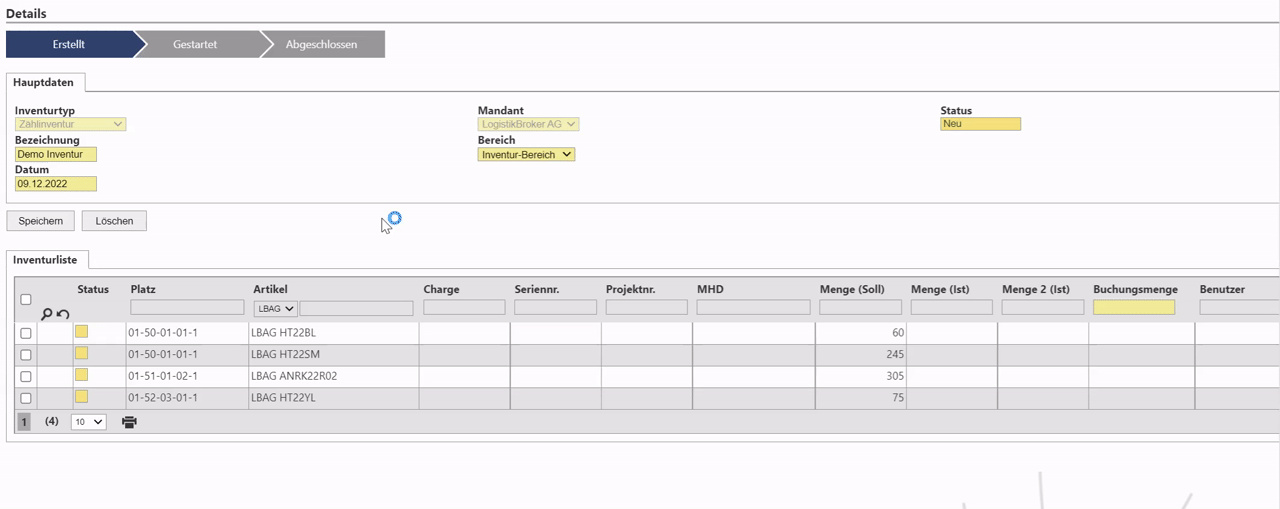This screenshot has height=509, width=1280.
Task: Click the Artikel filter text input
Action: pos(356,309)
